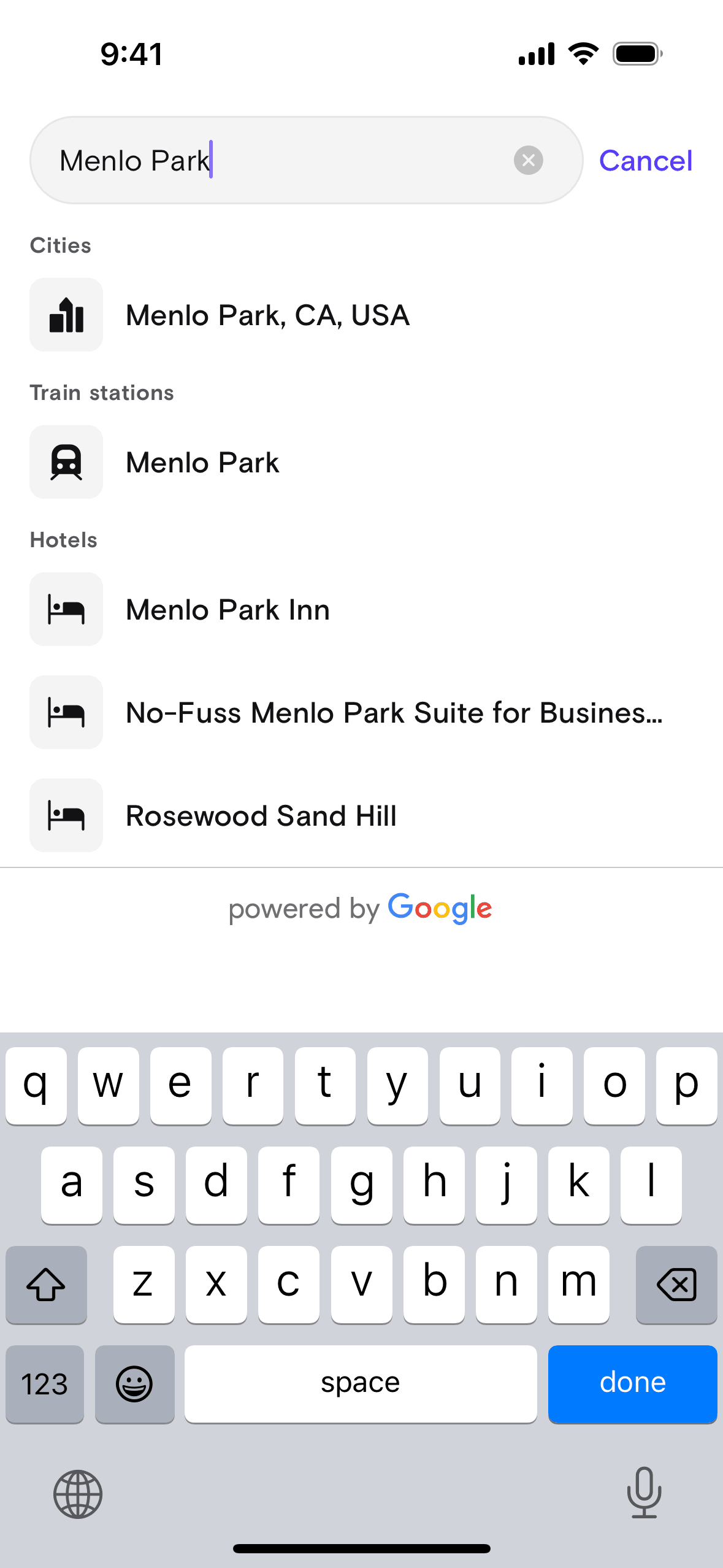Image resolution: width=723 pixels, height=1568 pixels.
Task: Select Menlo Park, CA, USA city result
Action: click(267, 315)
